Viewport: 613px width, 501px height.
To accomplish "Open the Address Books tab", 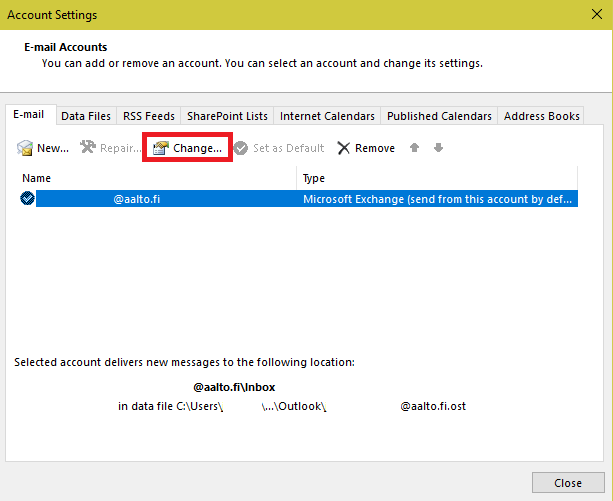I will tap(541, 116).
